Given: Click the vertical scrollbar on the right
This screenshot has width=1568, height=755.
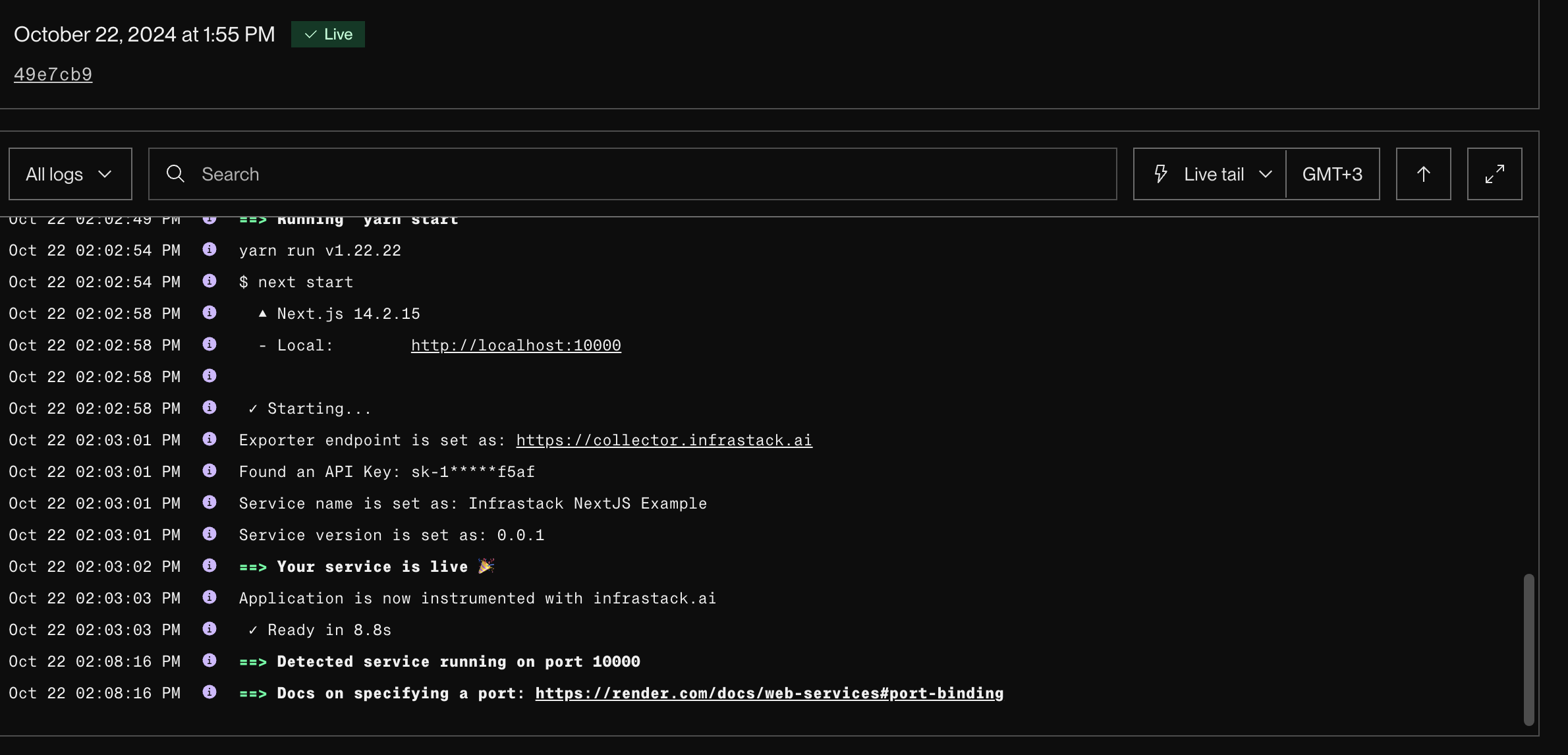Looking at the screenshot, I should (x=1530, y=649).
